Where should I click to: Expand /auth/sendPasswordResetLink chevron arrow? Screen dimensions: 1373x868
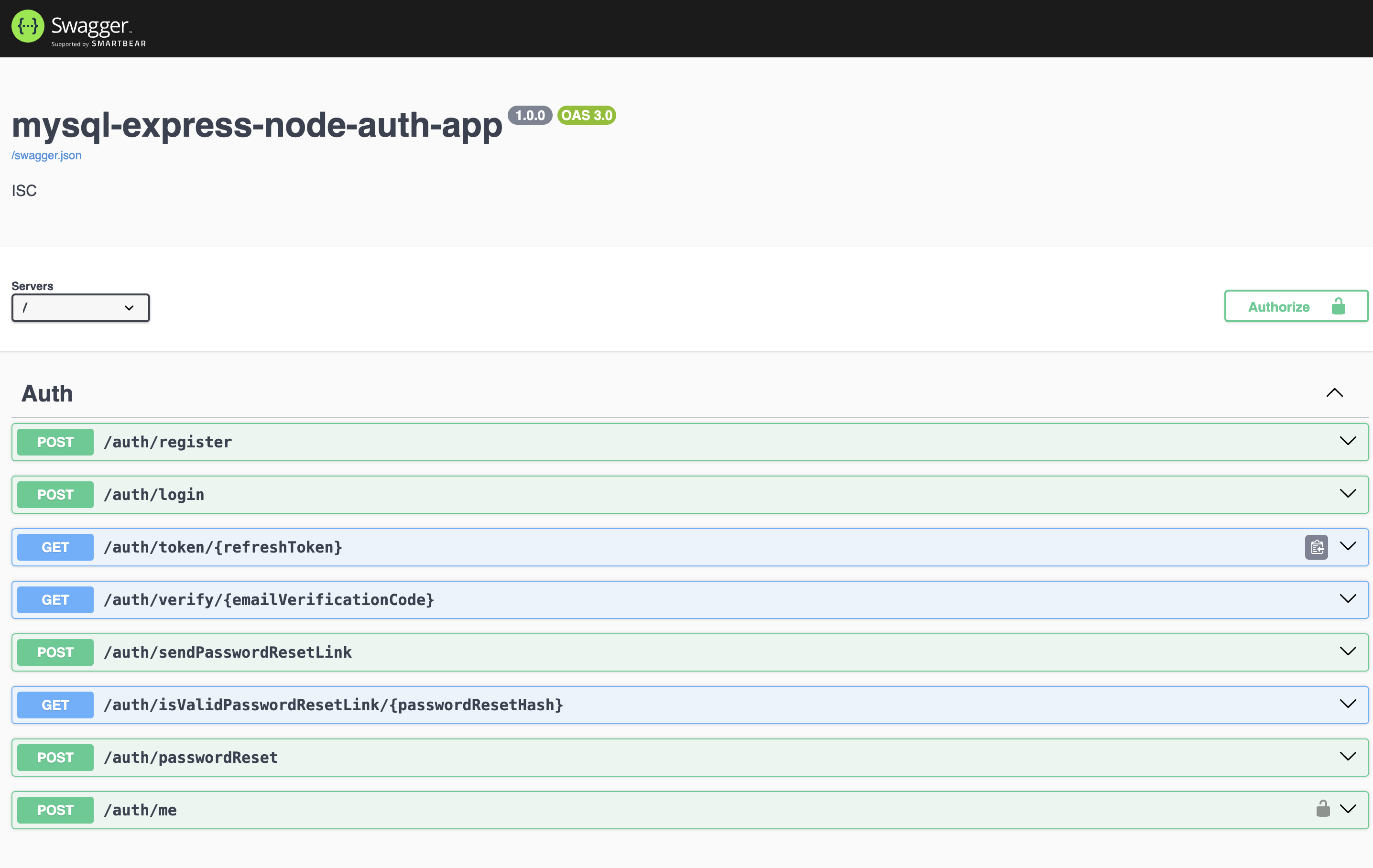click(1347, 651)
